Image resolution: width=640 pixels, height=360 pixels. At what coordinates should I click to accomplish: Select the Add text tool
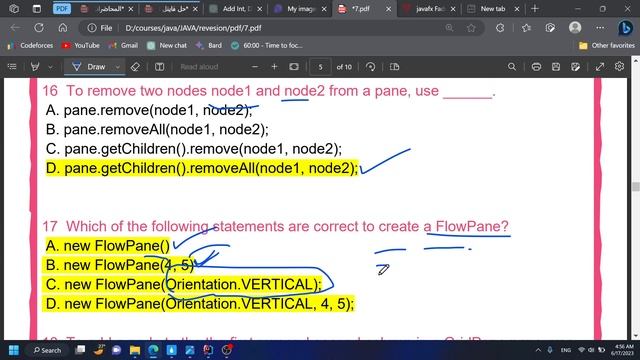pyautogui.click(x=160, y=67)
